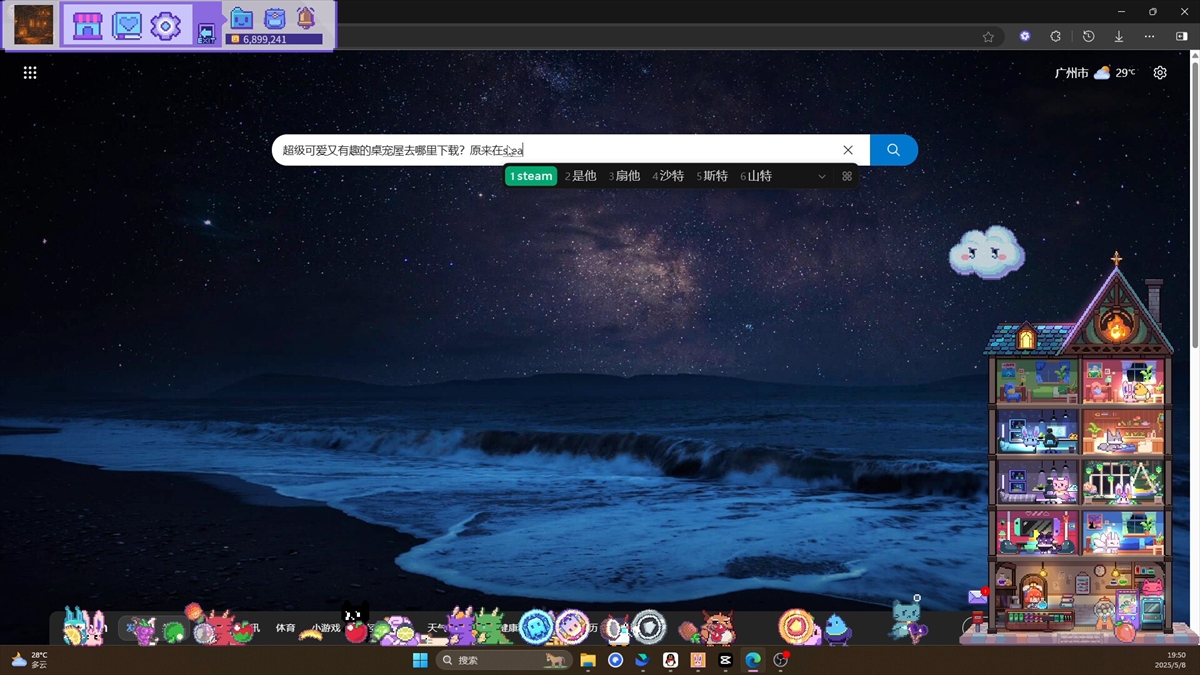Image resolution: width=1200 pixels, height=675 pixels.
Task: Expand the IME candidate list chevron
Action: tap(822, 176)
